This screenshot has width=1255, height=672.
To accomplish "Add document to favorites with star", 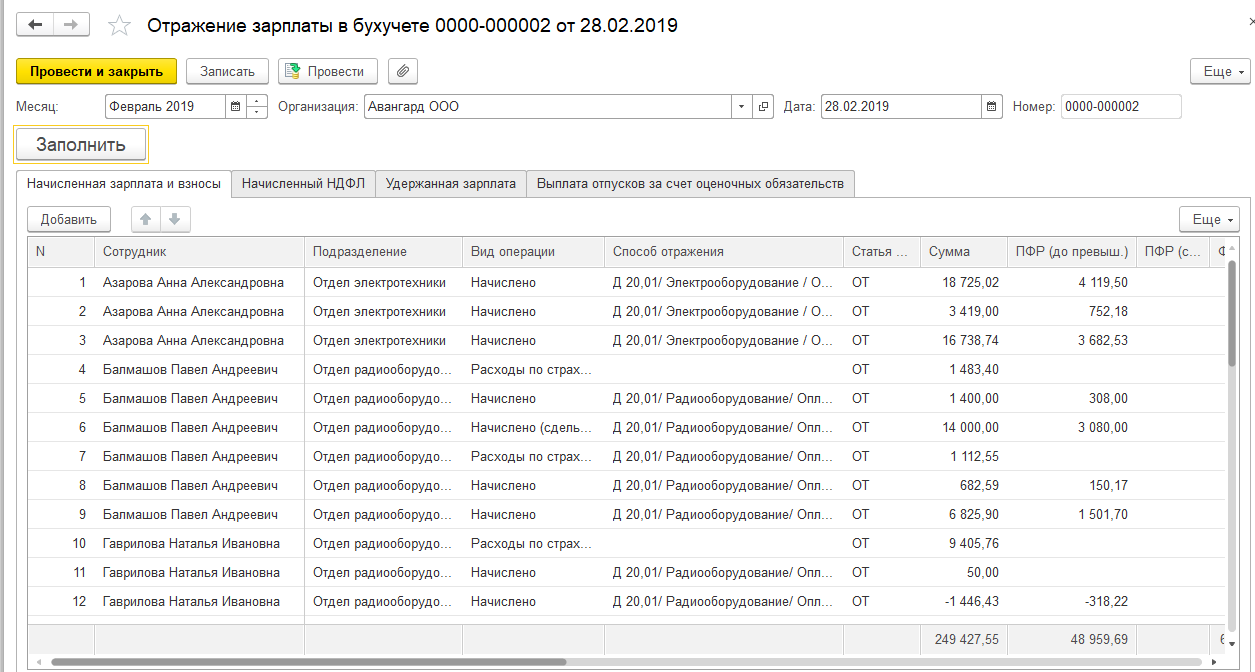I will [x=118, y=25].
